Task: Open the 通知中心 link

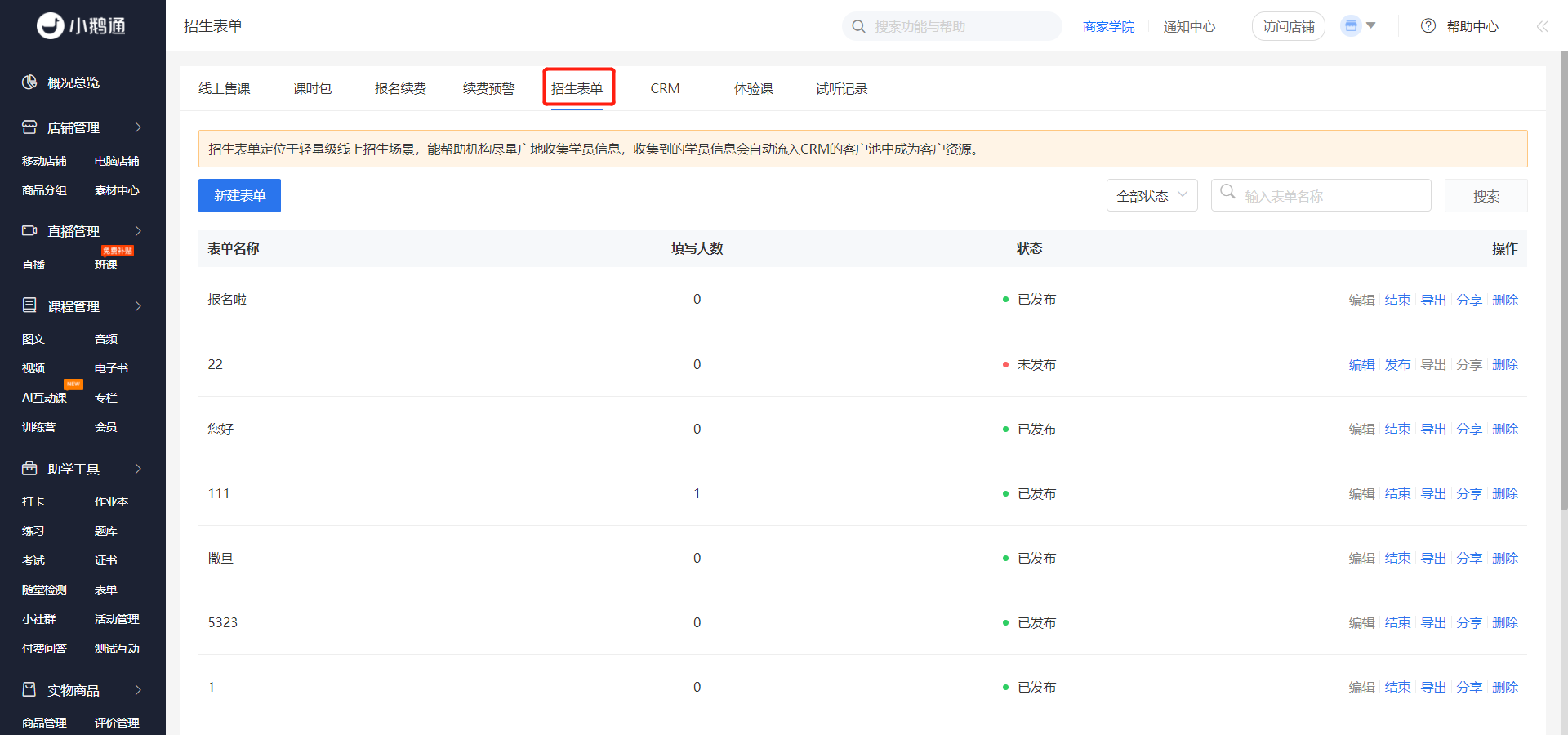Action: tap(1190, 26)
